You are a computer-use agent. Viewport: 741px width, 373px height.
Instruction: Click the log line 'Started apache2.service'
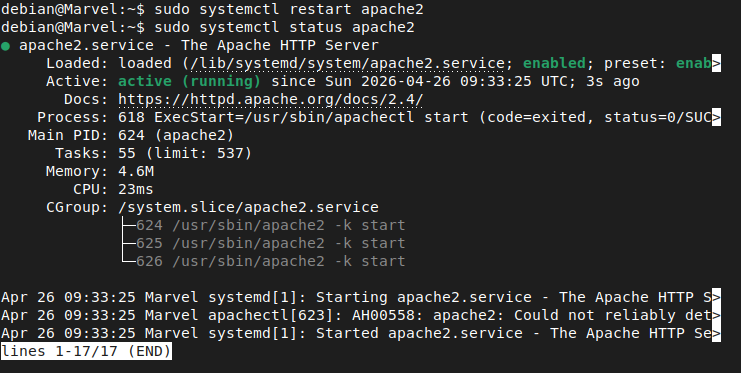tap(361, 333)
